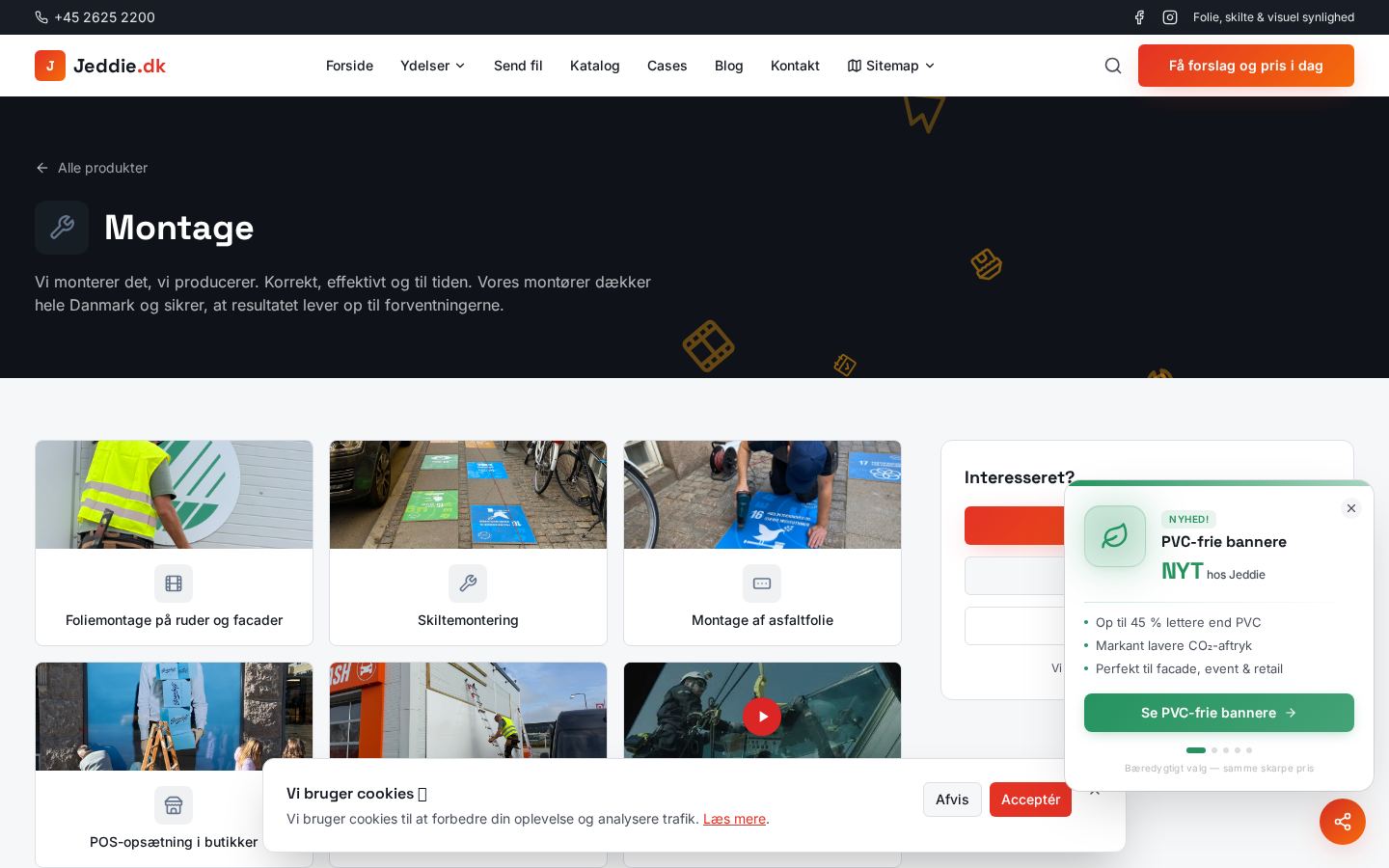The width and height of the screenshot is (1389, 868).
Task: Open the Send fil menu item
Action: coord(518,66)
